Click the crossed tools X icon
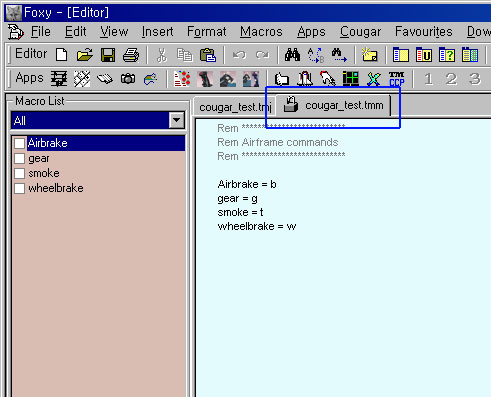Image resolution: width=491 pixels, height=397 pixels. click(374, 79)
